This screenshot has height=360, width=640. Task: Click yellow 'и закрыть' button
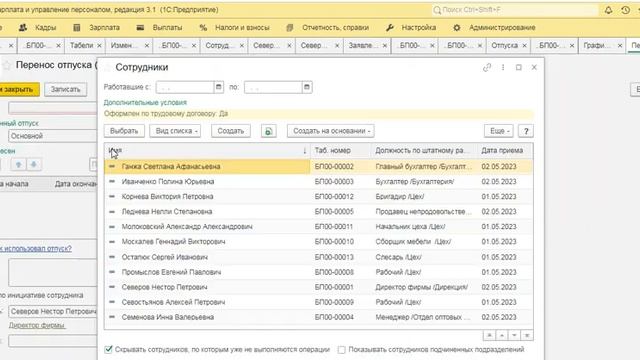(x=19, y=89)
